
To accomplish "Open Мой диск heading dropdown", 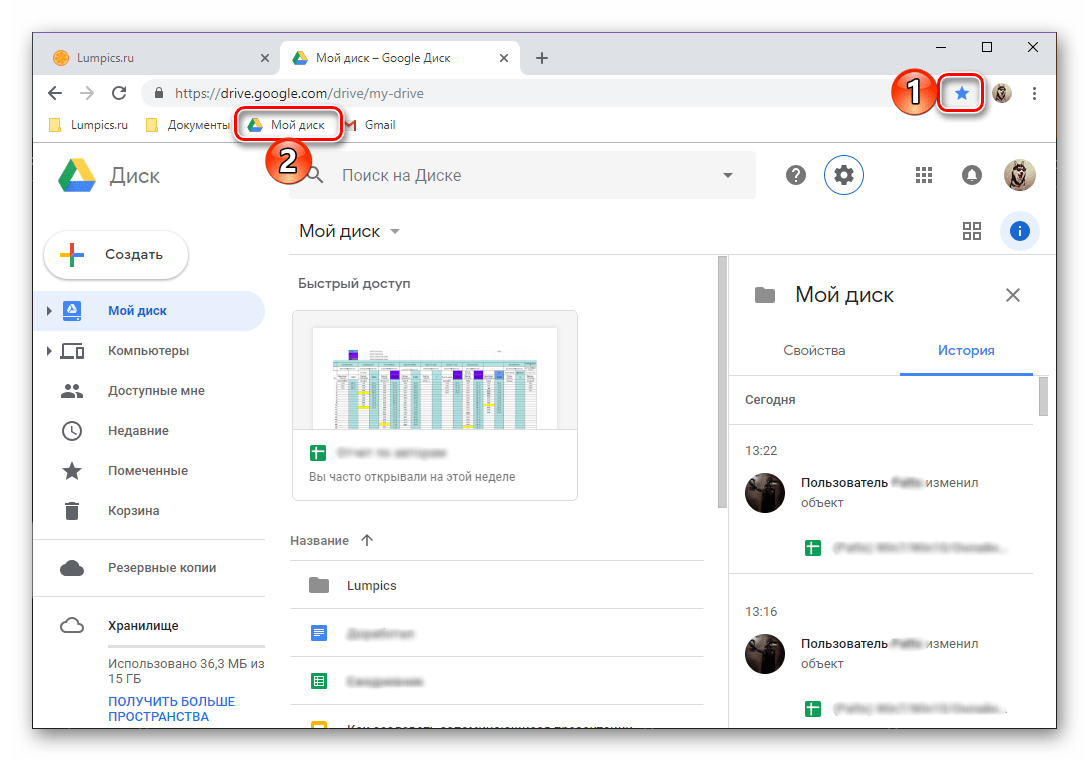I will click(x=349, y=231).
